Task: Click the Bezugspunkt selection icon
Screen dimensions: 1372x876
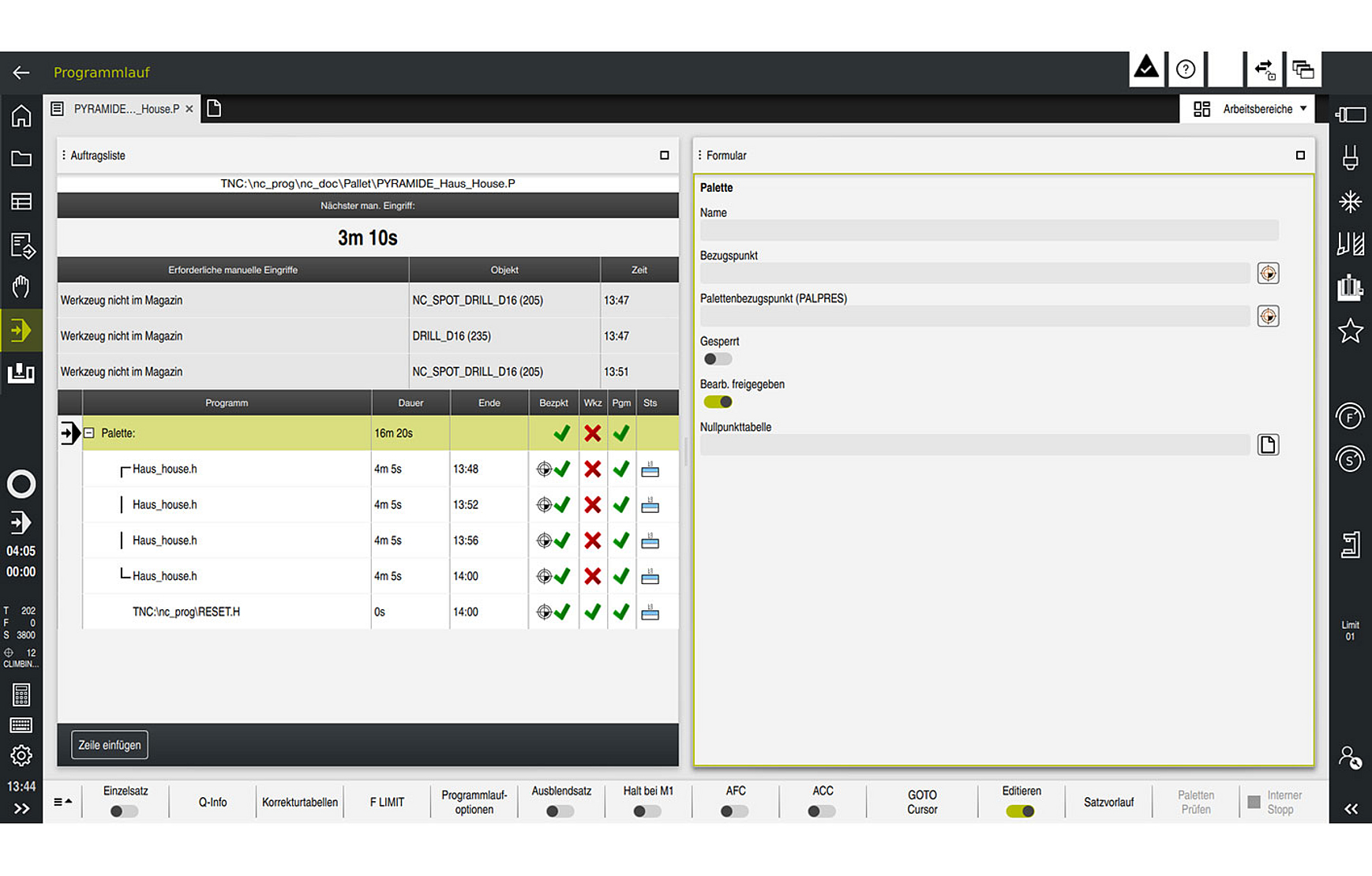Action: pyautogui.click(x=1268, y=273)
